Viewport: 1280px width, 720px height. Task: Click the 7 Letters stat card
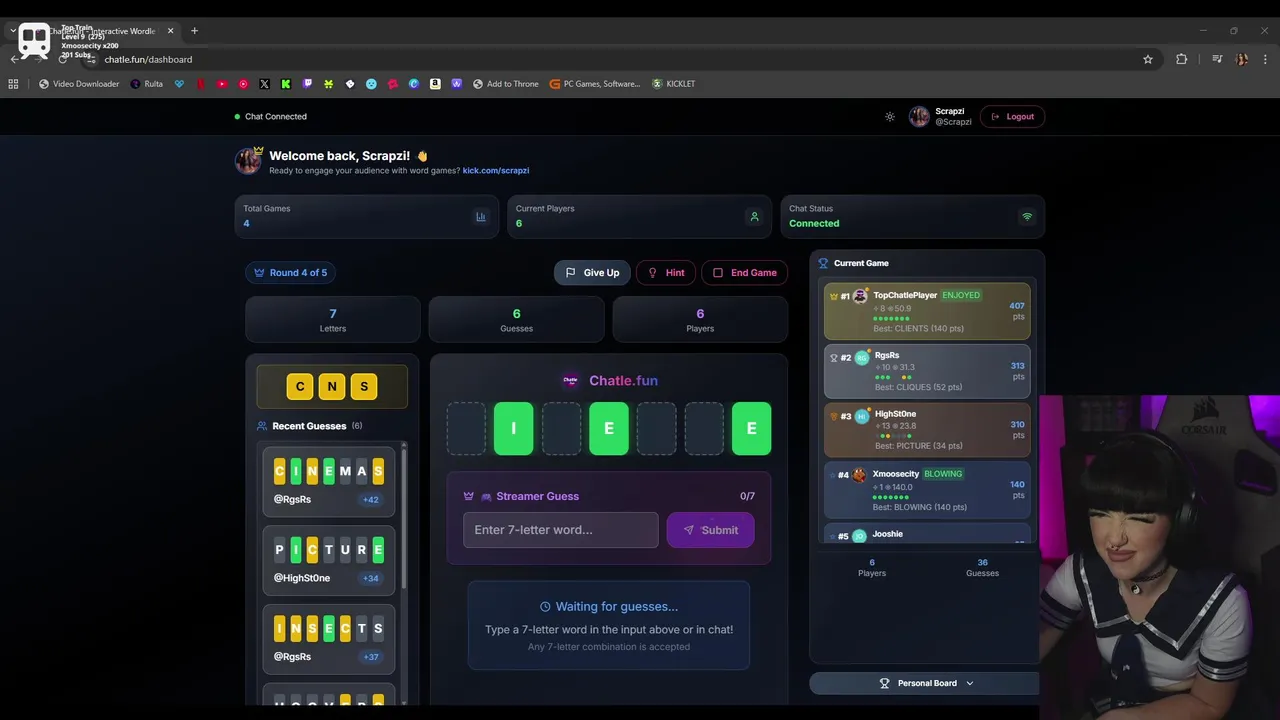coord(333,320)
